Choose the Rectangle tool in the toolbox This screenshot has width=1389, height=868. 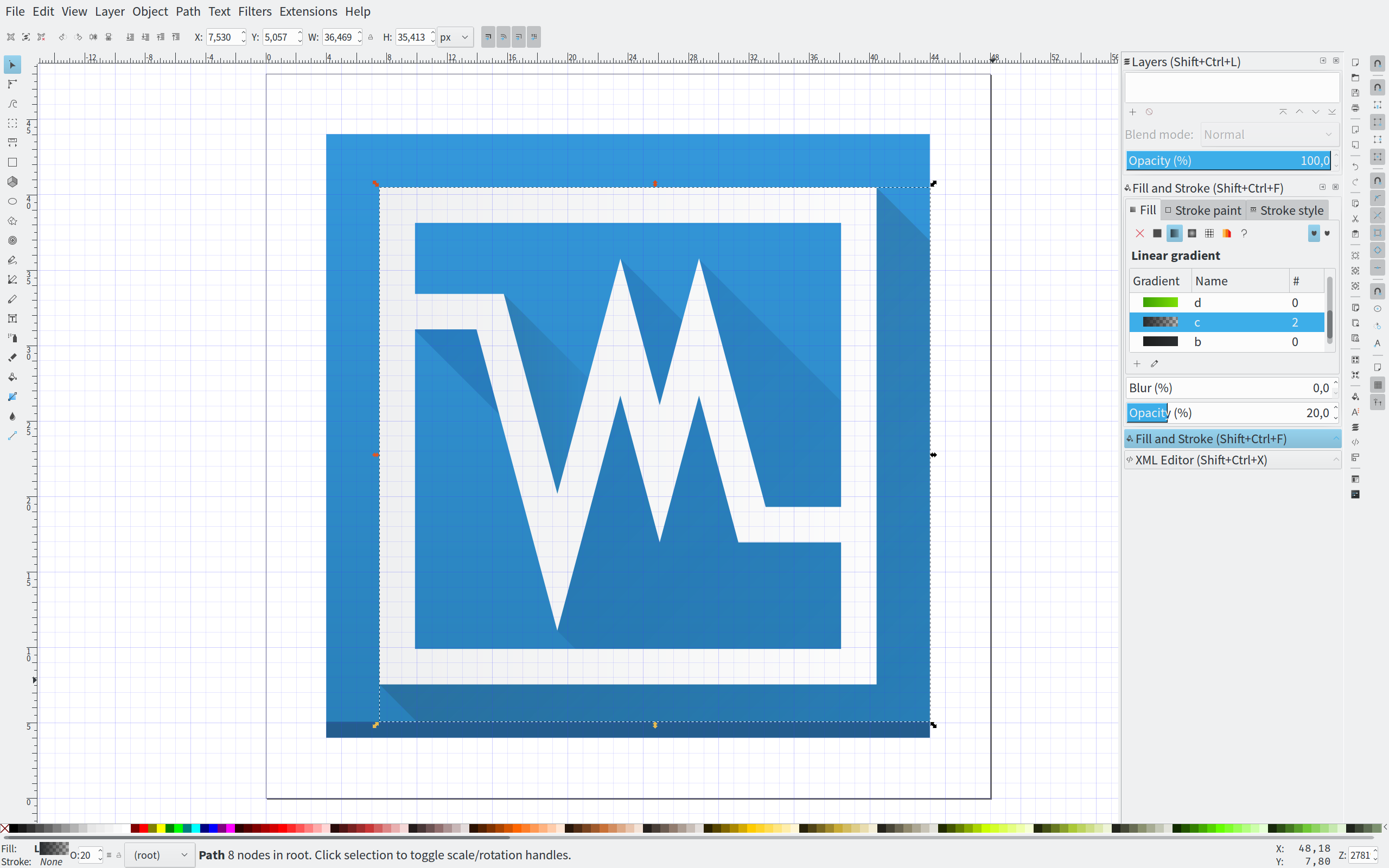point(12,162)
